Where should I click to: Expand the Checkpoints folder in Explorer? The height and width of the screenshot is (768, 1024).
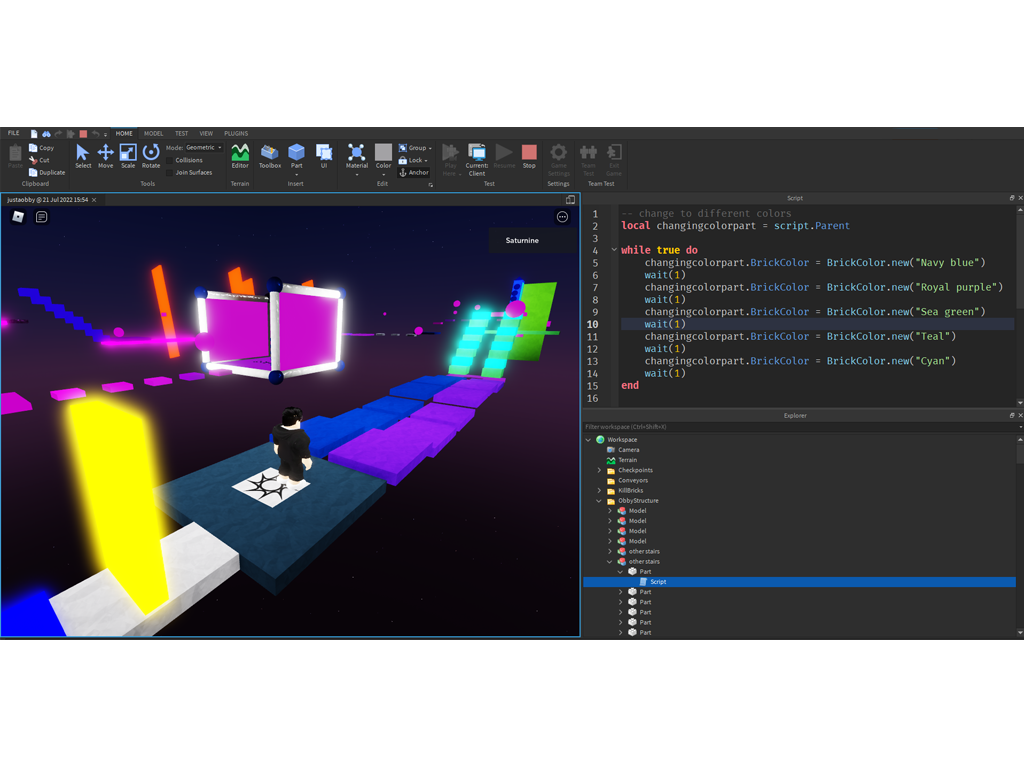pyautogui.click(x=599, y=470)
